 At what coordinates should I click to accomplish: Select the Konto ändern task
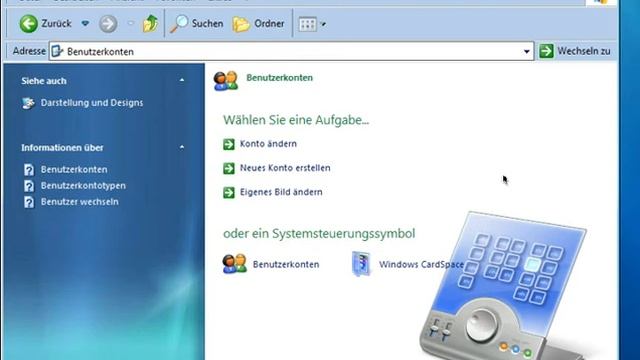pyautogui.click(x=268, y=144)
